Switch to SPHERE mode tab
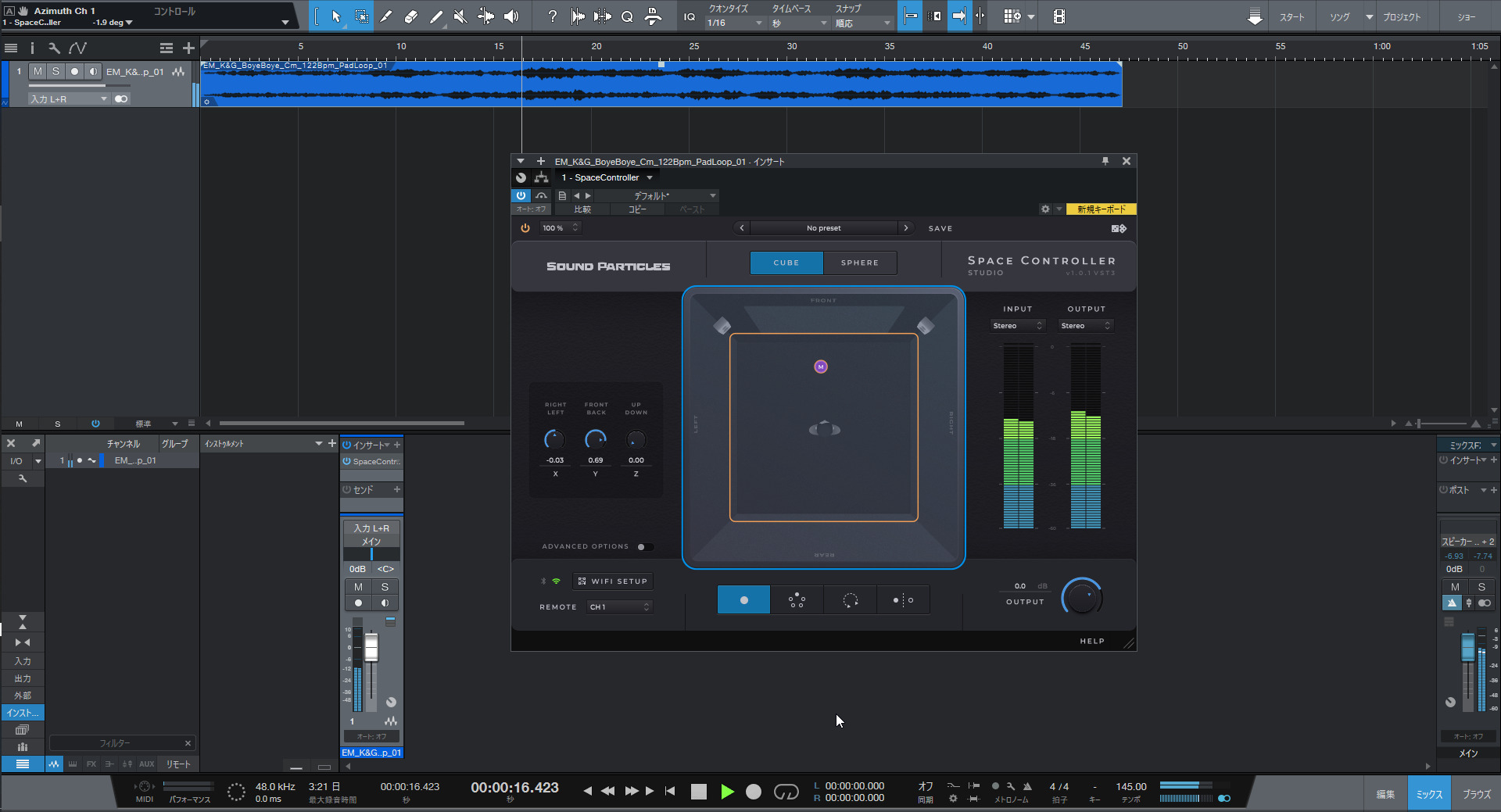This screenshot has width=1501, height=812. 860,263
